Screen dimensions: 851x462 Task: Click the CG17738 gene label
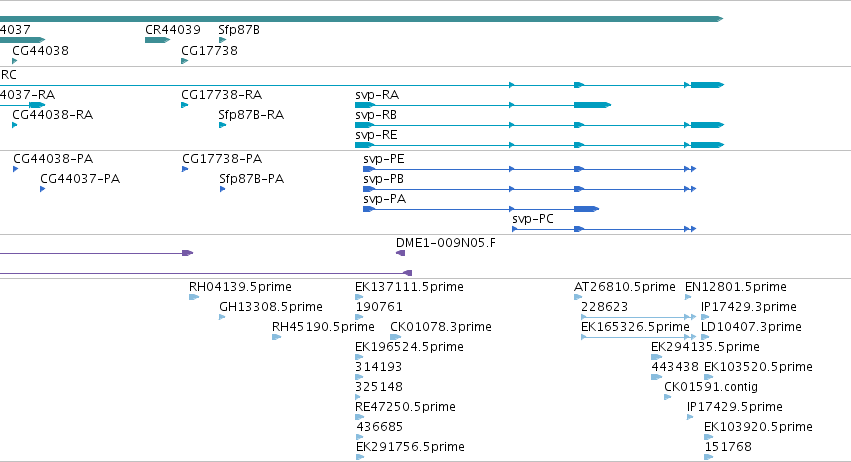pyautogui.click(x=209, y=50)
